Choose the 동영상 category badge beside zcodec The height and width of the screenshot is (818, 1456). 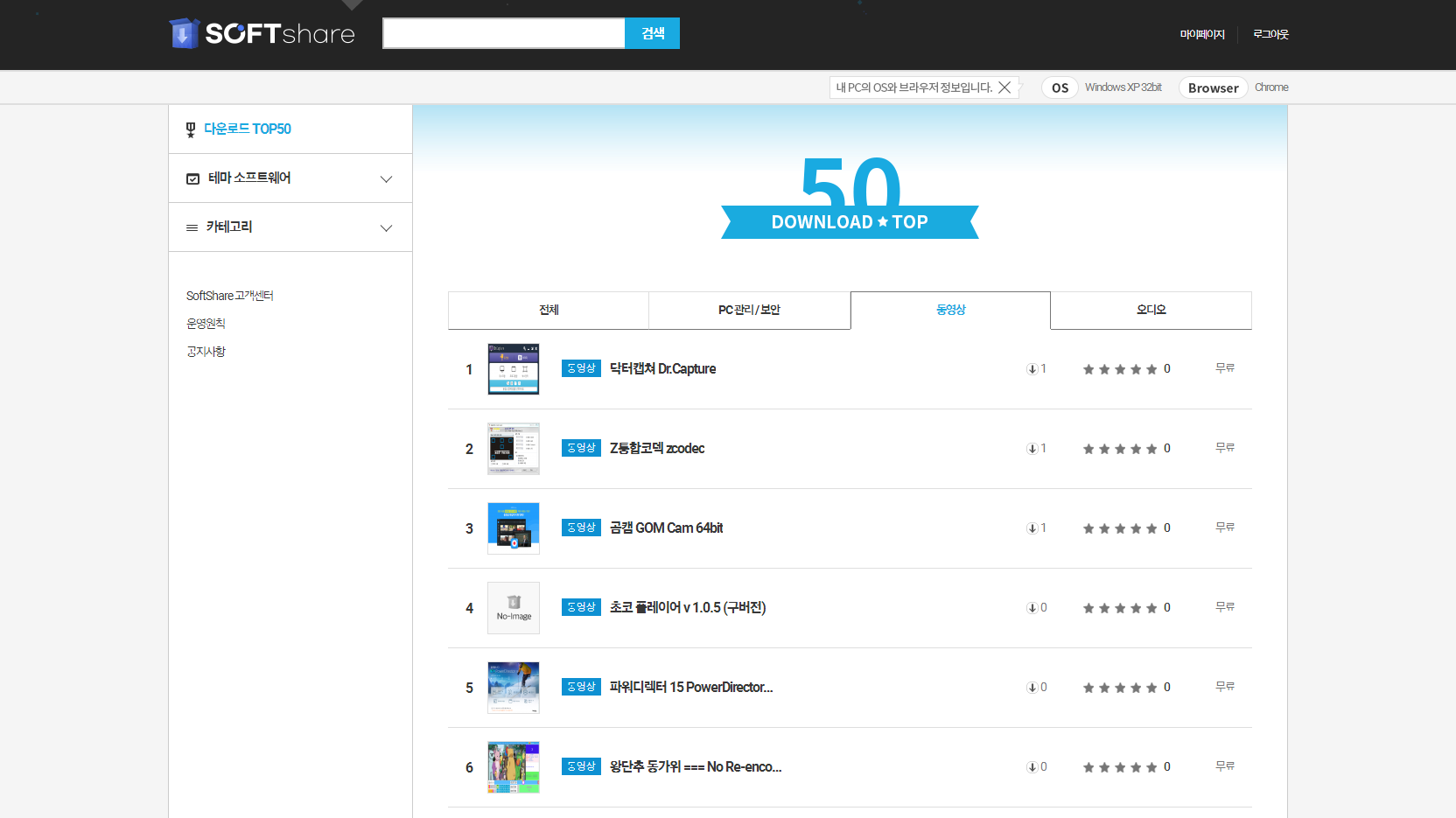point(581,448)
